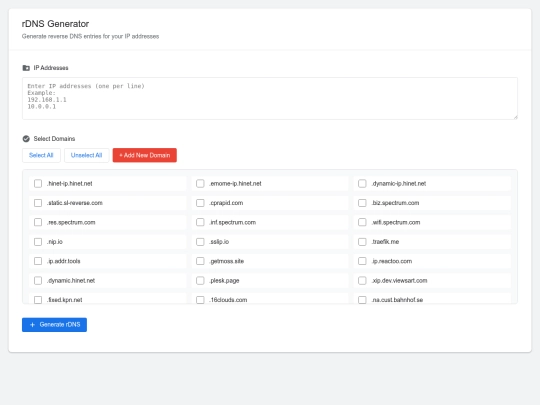Click the .traefik.me domain label
The height and width of the screenshot is (405, 540).
point(385,242)
